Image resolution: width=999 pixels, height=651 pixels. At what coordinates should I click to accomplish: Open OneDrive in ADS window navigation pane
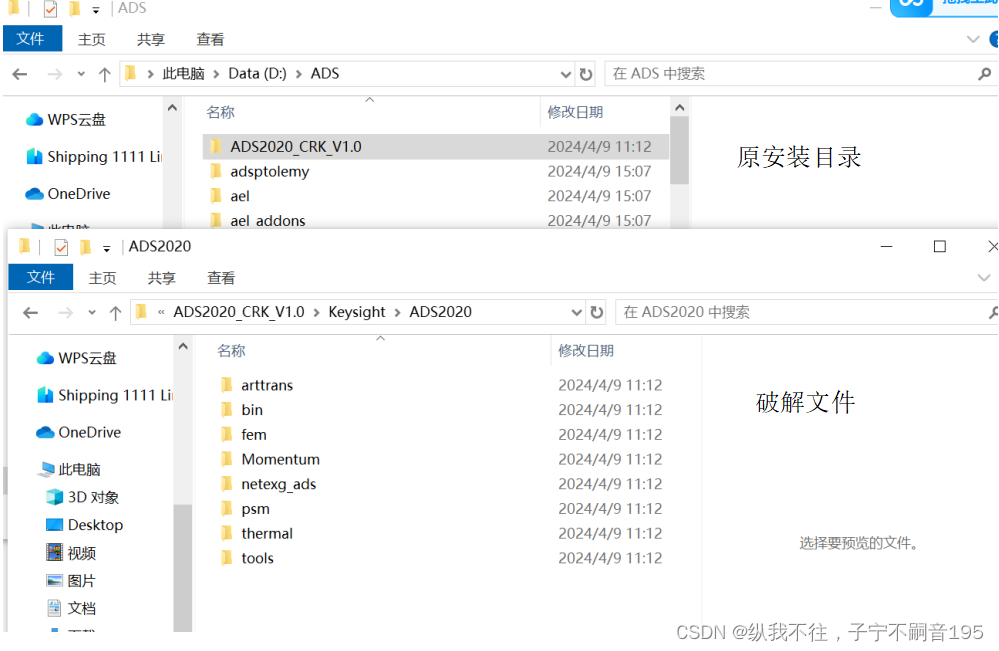point(68,194)
